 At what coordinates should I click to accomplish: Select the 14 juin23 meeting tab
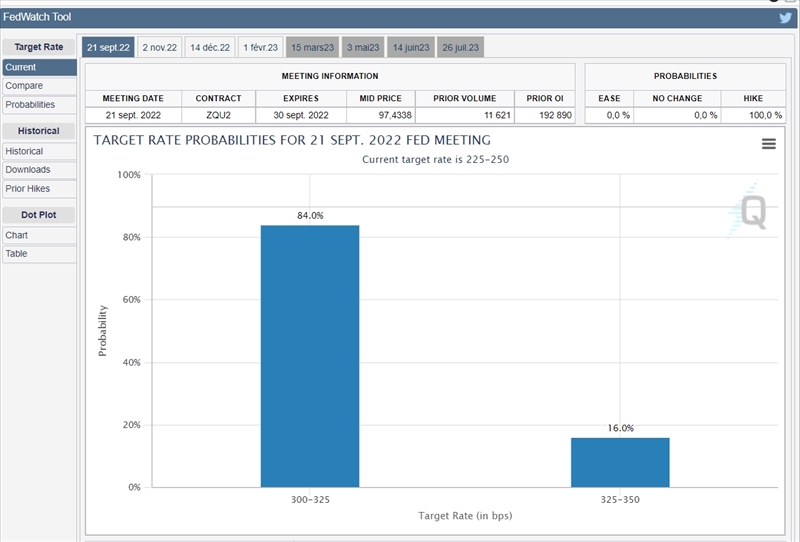click(410, 47)
